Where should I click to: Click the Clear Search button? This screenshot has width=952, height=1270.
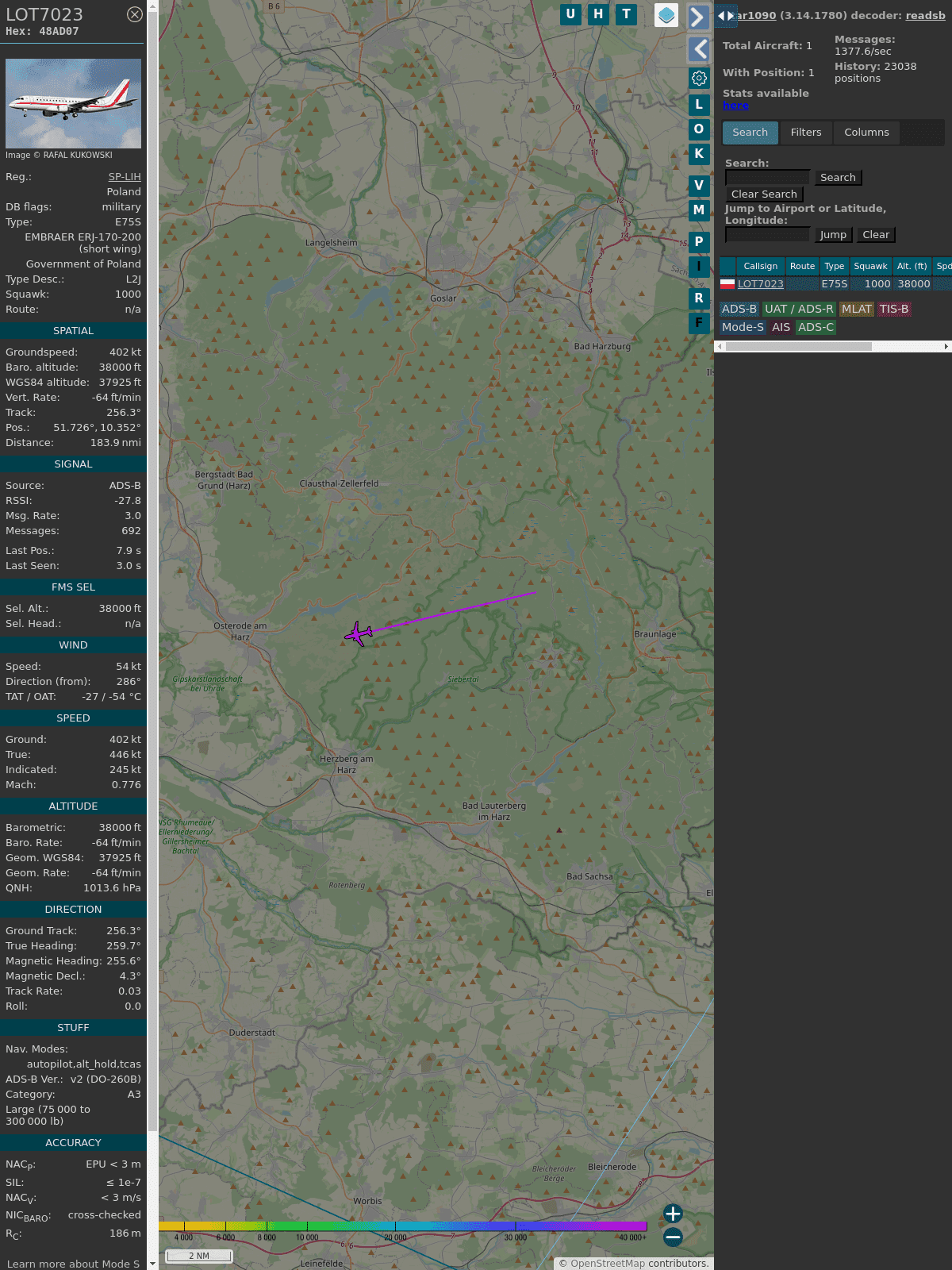pyautogui.click(x=764, y=194)
